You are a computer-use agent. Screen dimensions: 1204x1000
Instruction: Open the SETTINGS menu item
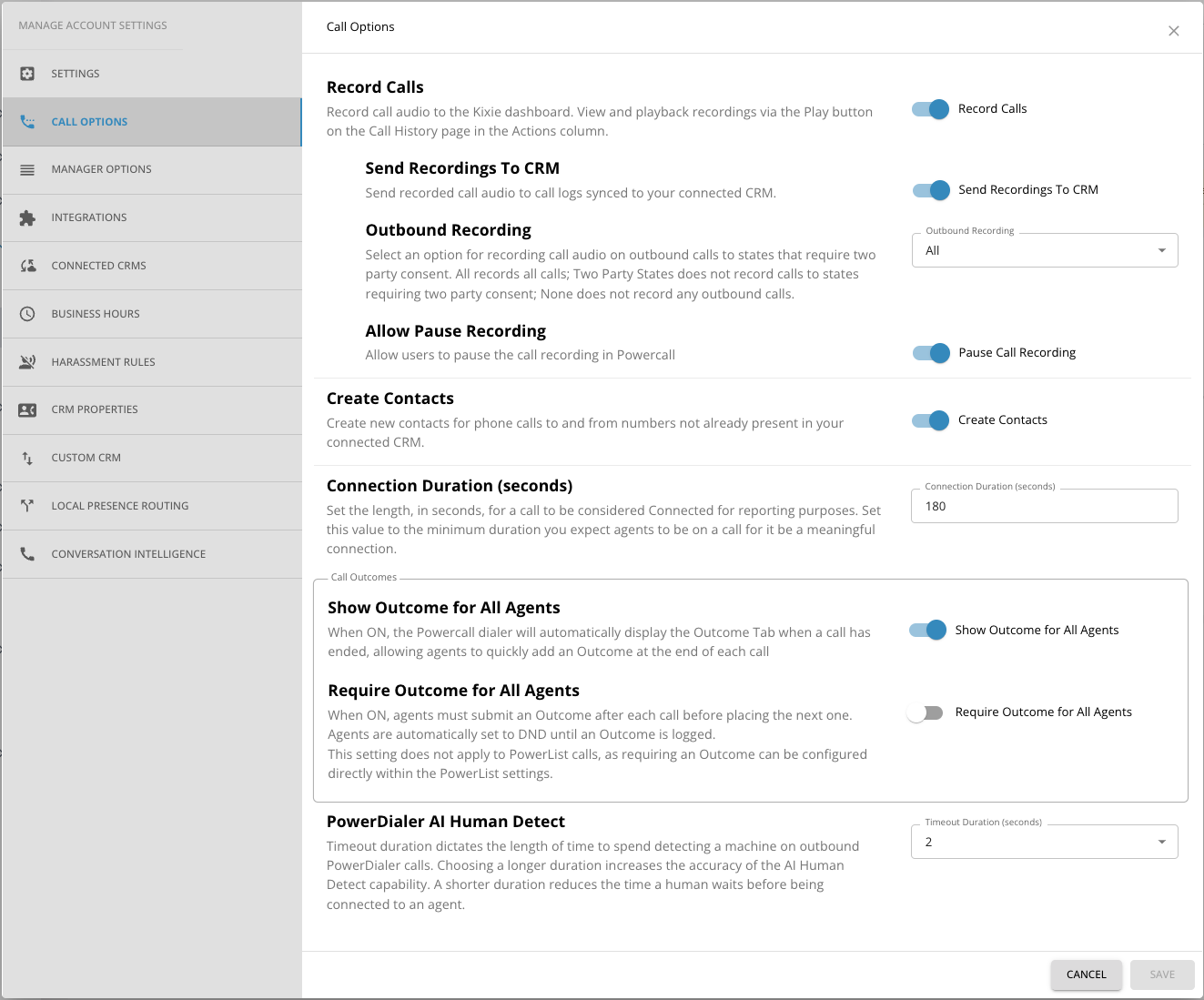[152, 74]
